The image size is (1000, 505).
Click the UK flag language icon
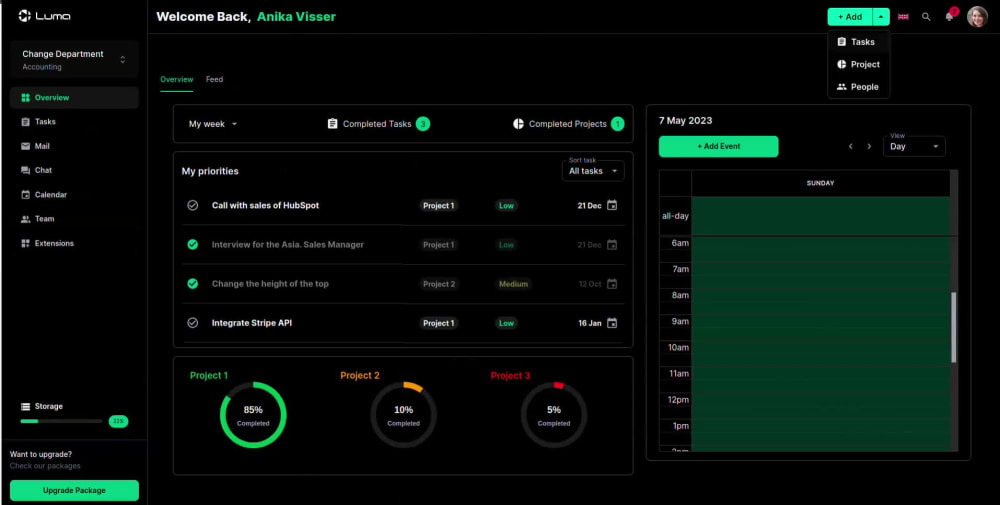[903, 17]
